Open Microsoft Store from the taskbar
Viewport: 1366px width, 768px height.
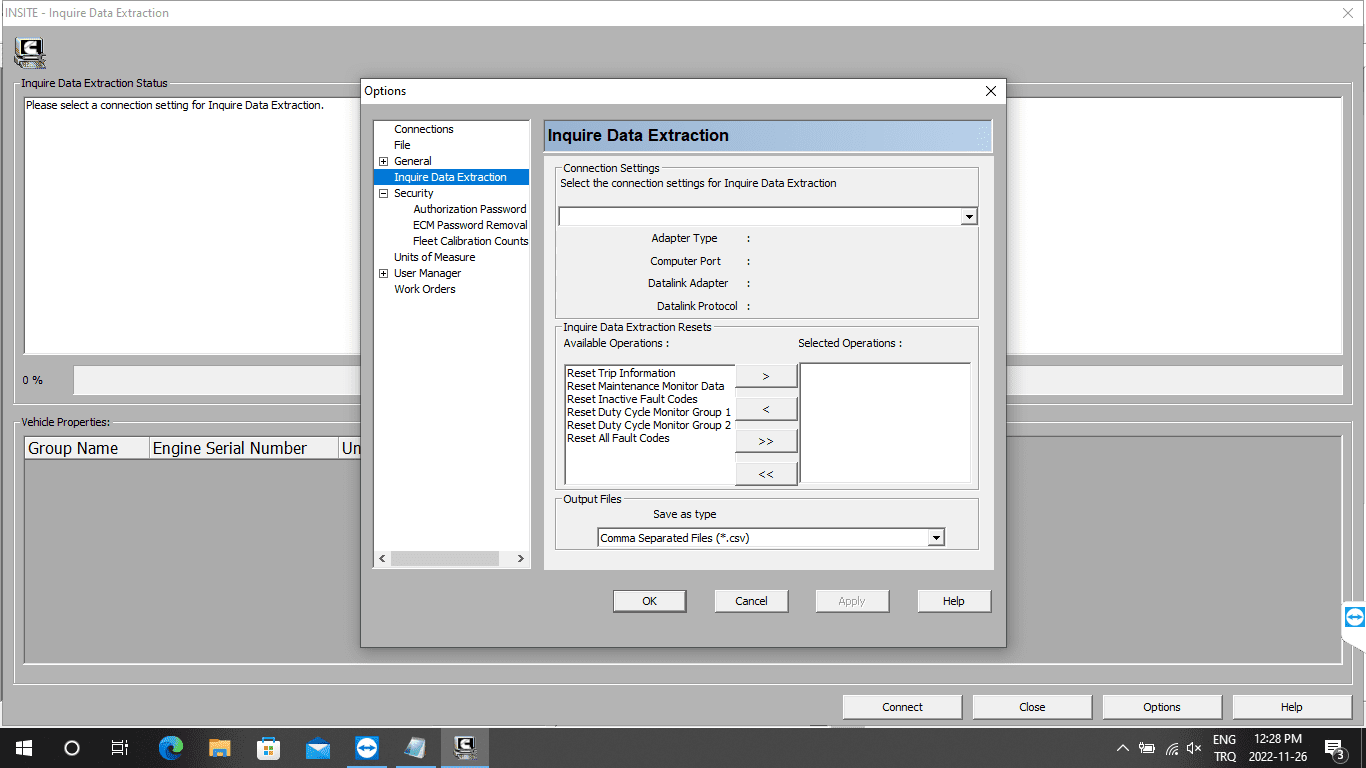[x=269, y=747]
